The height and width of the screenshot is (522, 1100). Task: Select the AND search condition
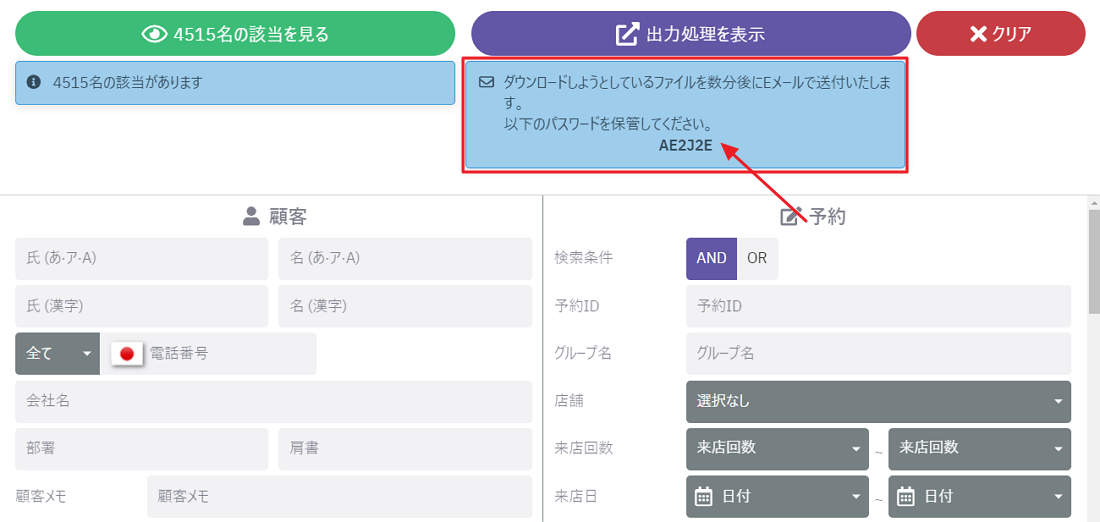coord(711,258)
